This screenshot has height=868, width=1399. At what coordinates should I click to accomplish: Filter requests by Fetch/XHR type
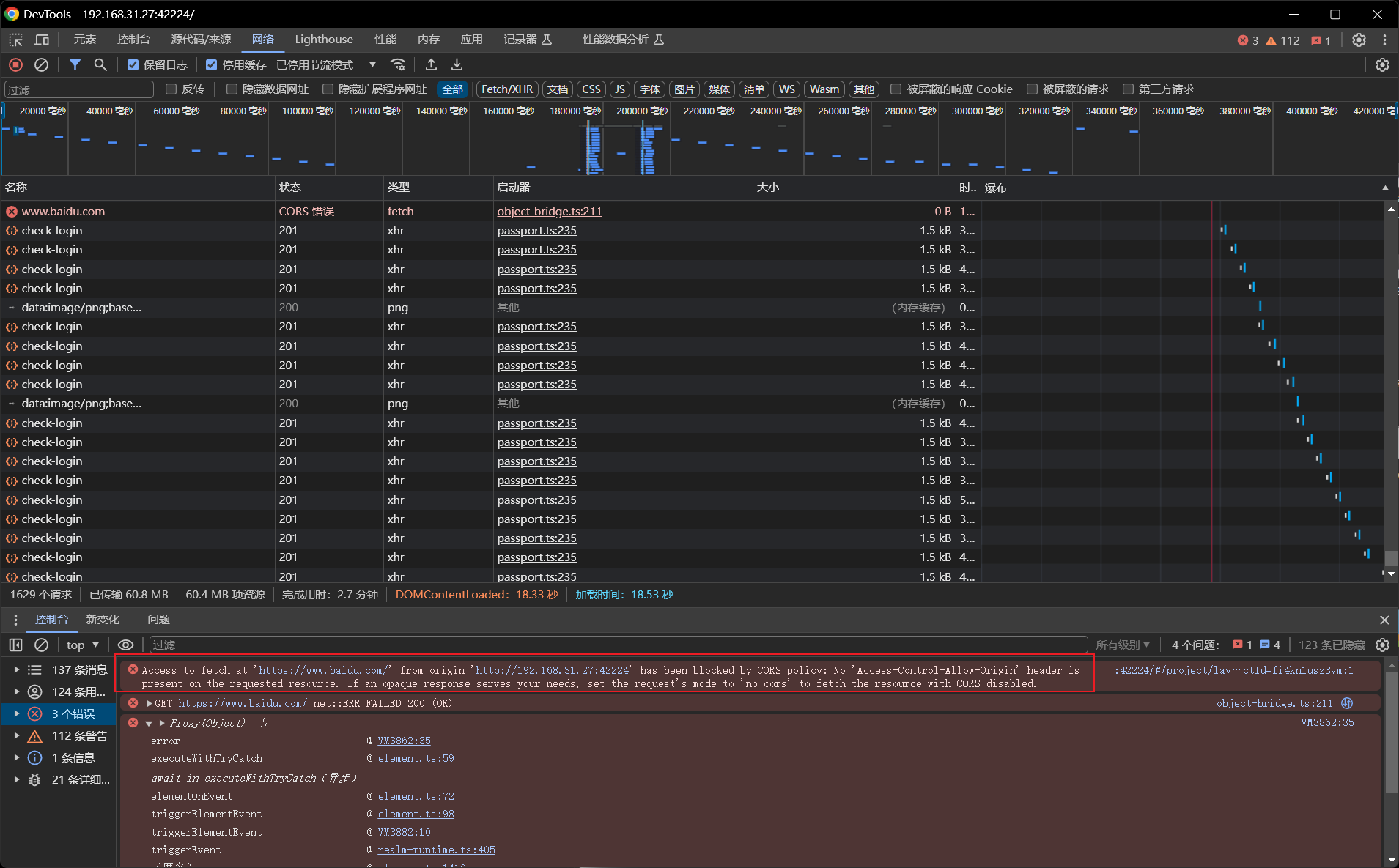(x=506, y=89)
